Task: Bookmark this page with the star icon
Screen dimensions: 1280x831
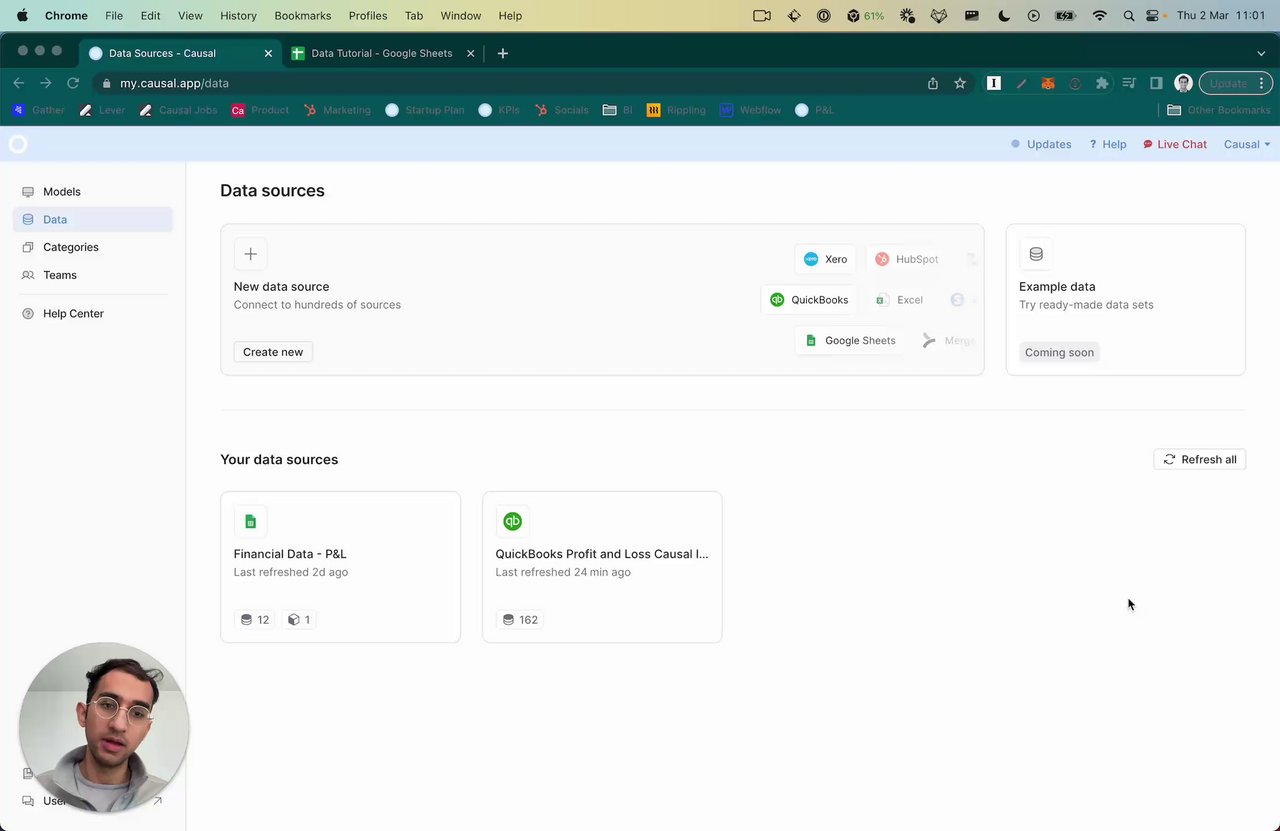Action: (960, 84)
